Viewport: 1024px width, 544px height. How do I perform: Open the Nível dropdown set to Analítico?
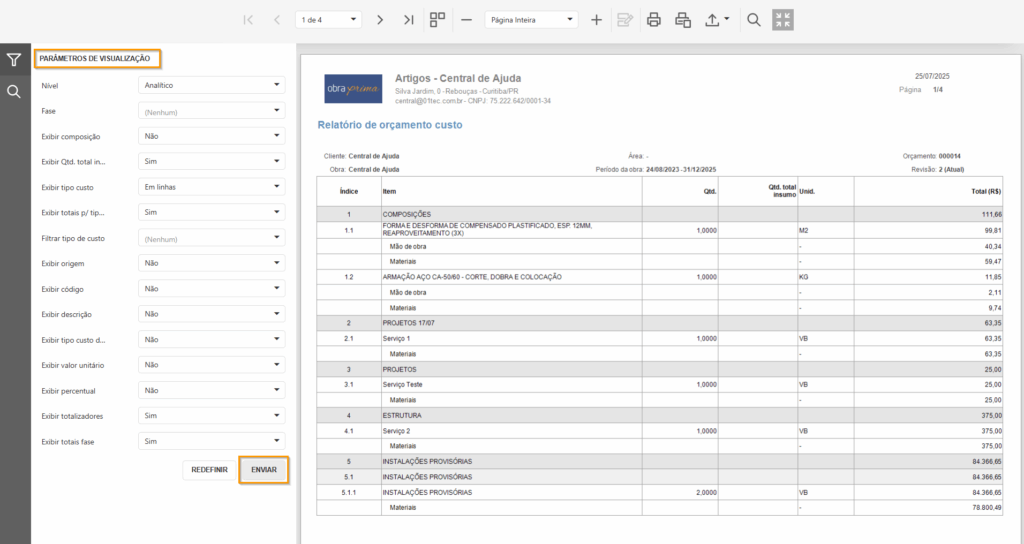click(212, 85)
